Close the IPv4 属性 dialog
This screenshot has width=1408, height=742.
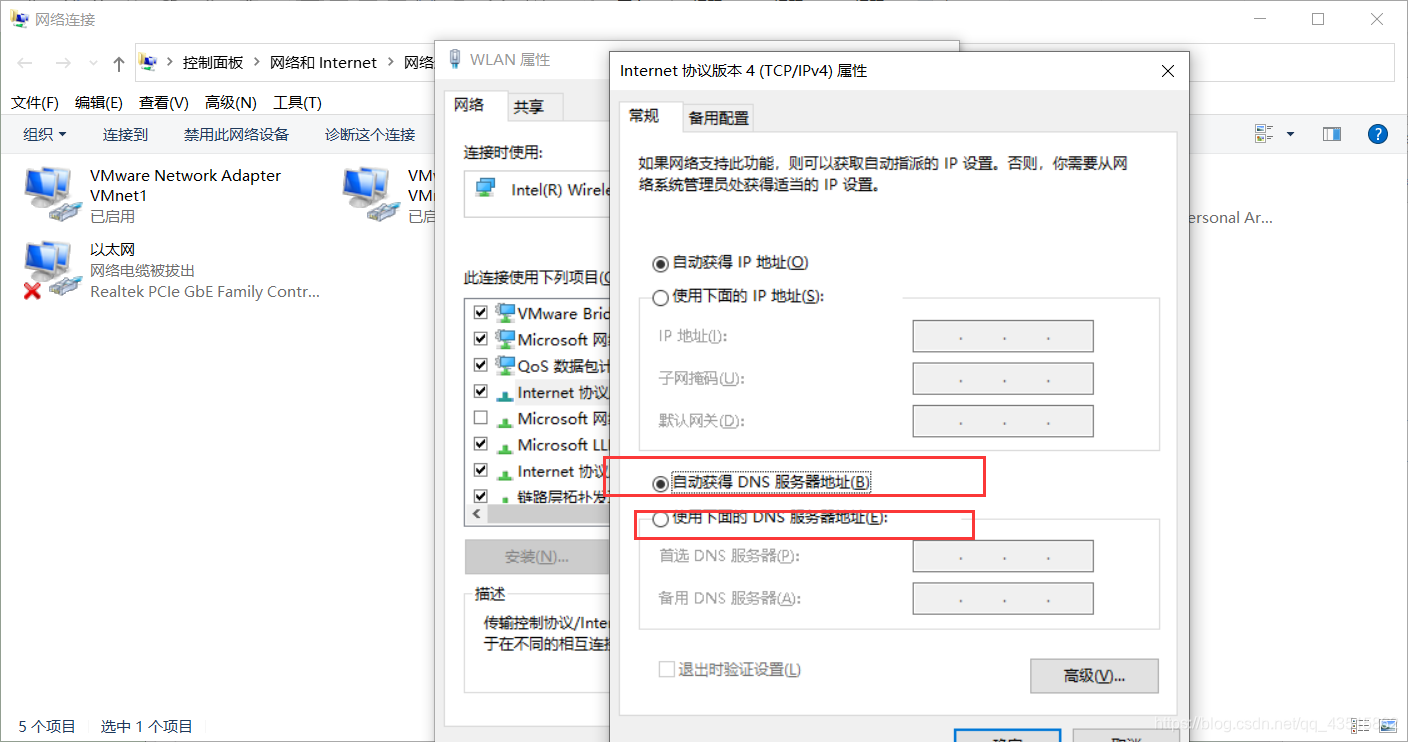[x=1167, y=71]
